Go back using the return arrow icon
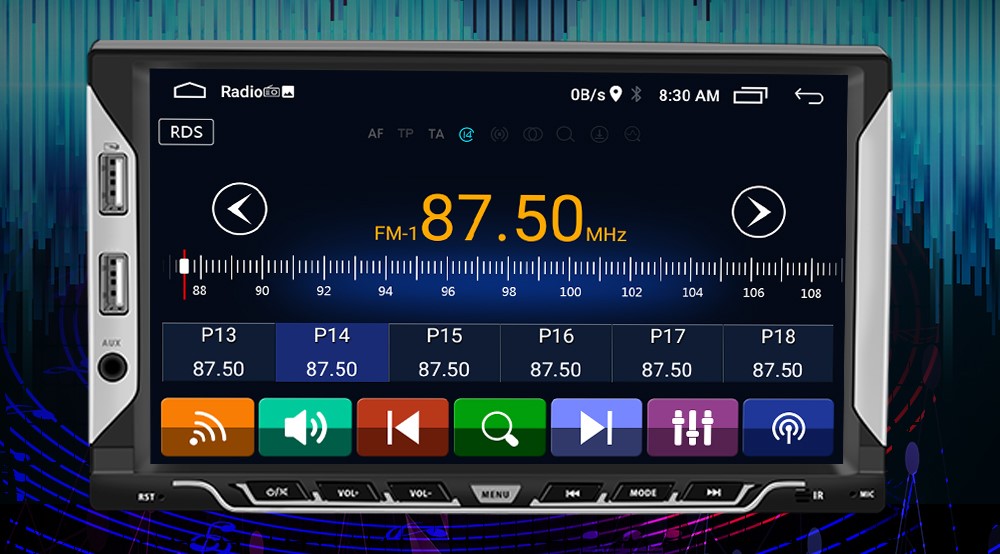The image size is (1000, 554). [x=809, y=96]
